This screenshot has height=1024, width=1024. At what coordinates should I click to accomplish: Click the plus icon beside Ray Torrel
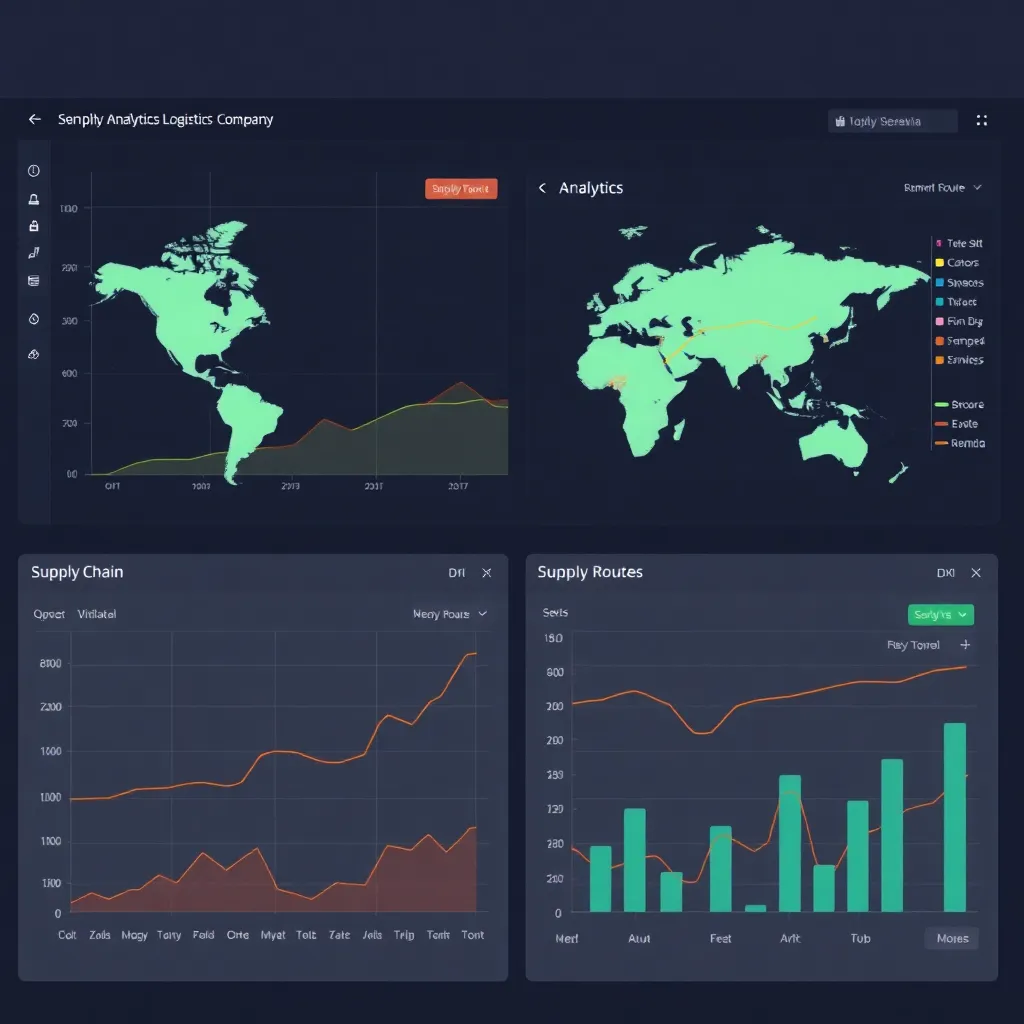(965, 645)
